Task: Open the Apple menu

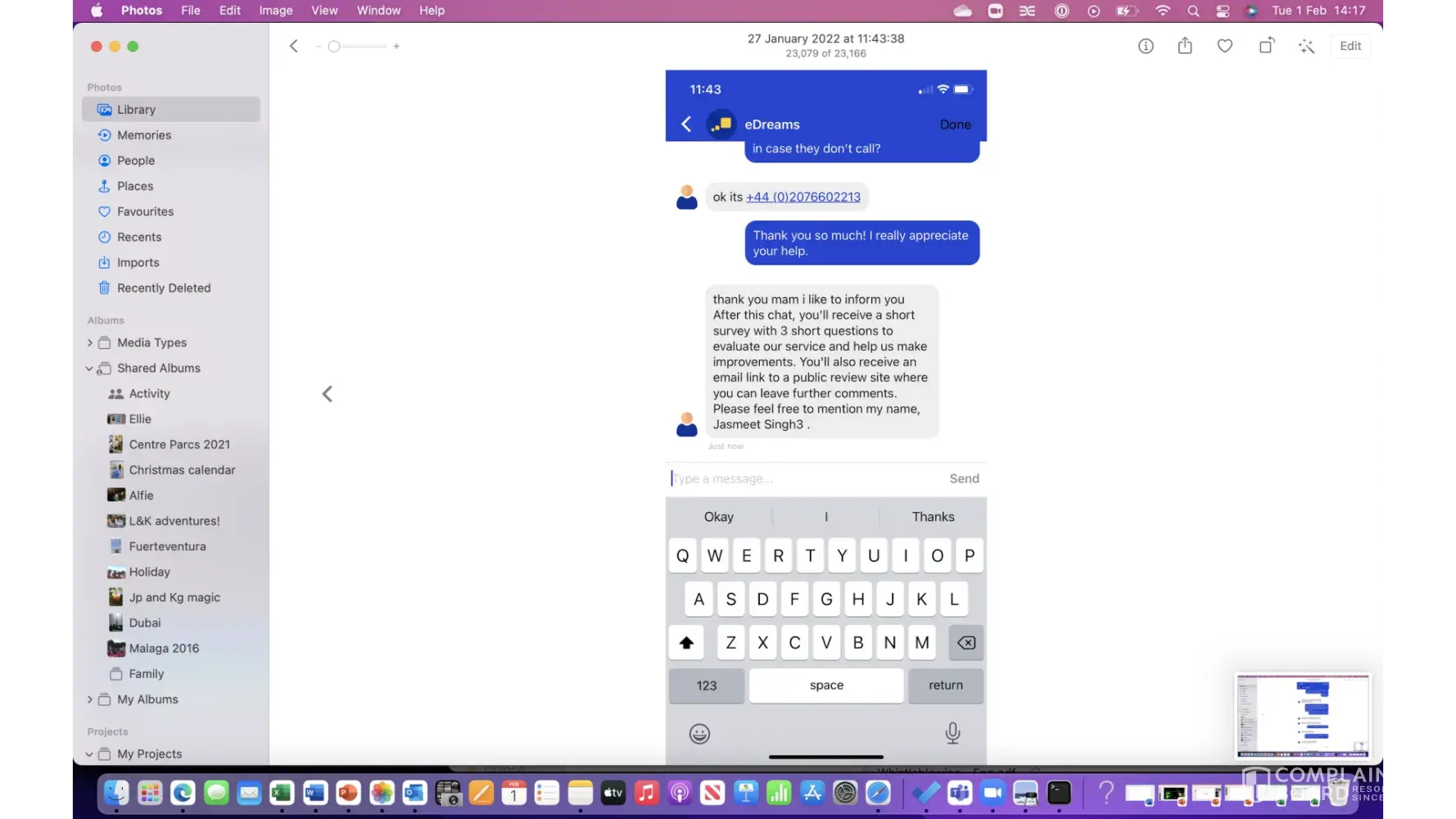Action: point(97,11)
